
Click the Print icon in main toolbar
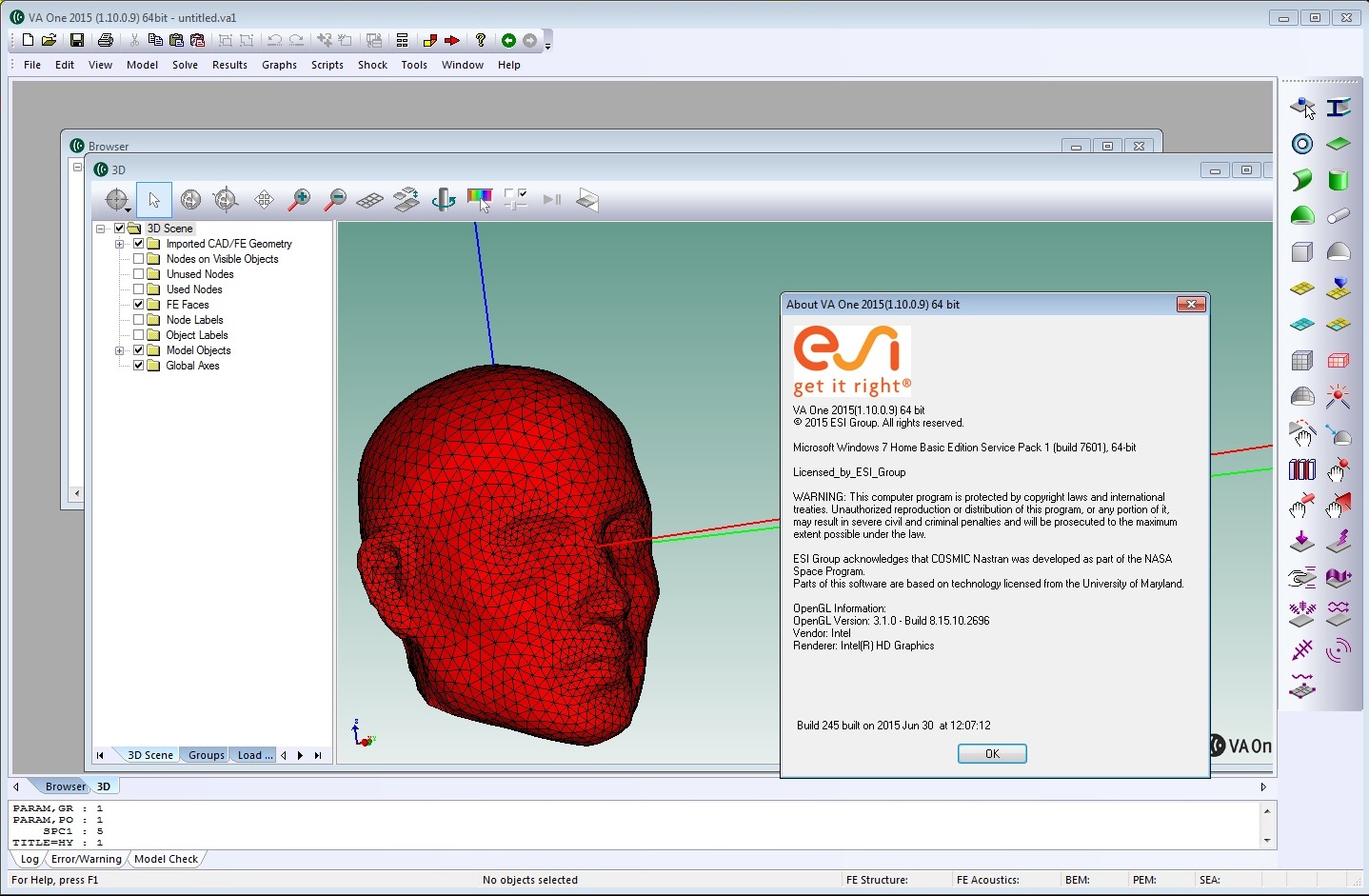point(106,40)
